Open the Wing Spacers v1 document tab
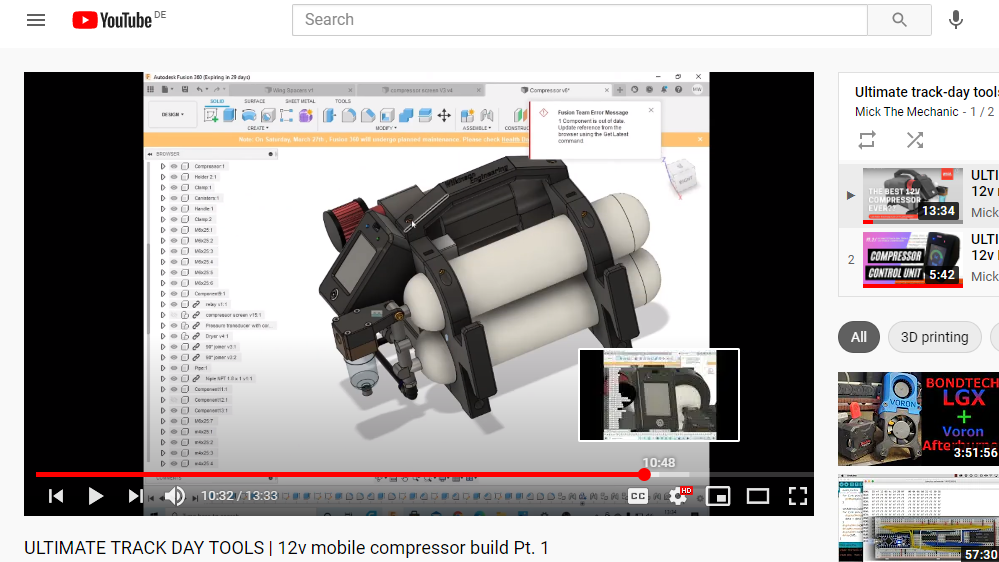This screenshot has width=999, height=562. pos(293,90)
